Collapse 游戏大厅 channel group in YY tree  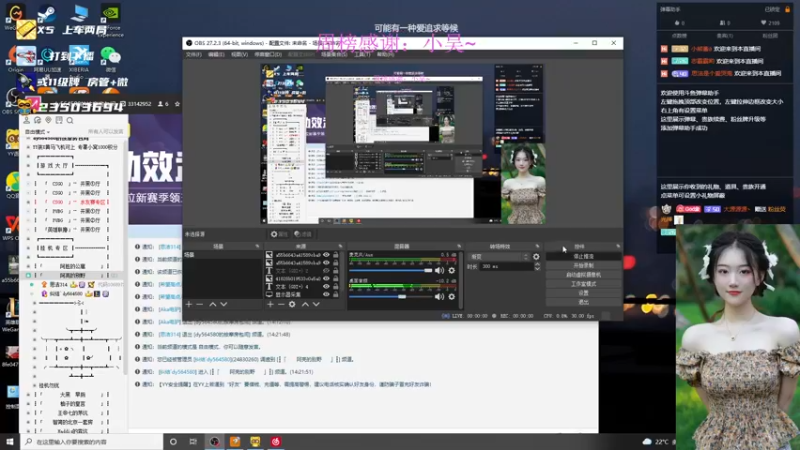click(x=29, y=165)
